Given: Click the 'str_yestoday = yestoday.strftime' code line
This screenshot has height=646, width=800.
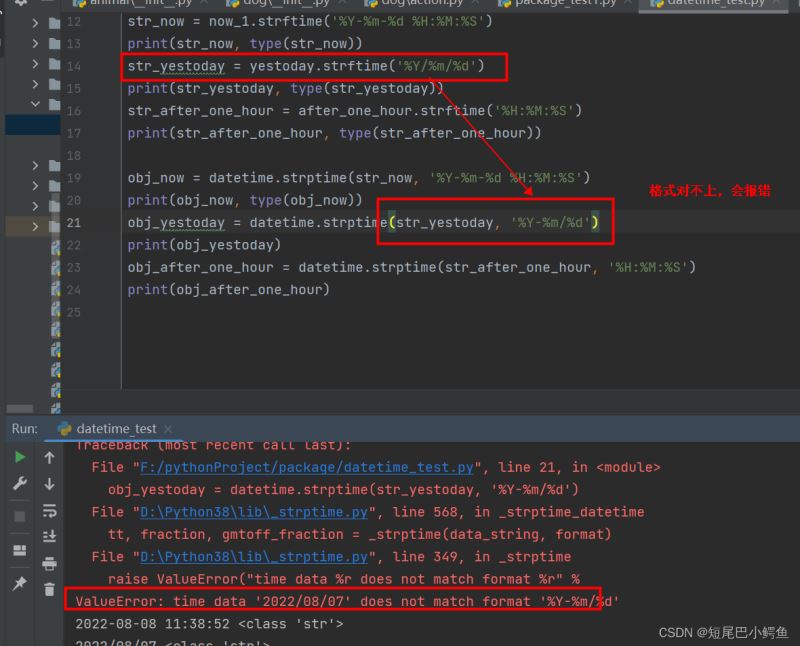Looking at the screenshot, I should coord(306,66).
